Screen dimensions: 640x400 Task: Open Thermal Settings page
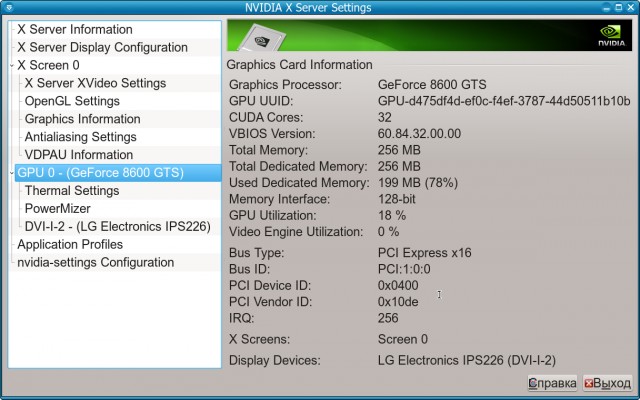tap(72, 191)
